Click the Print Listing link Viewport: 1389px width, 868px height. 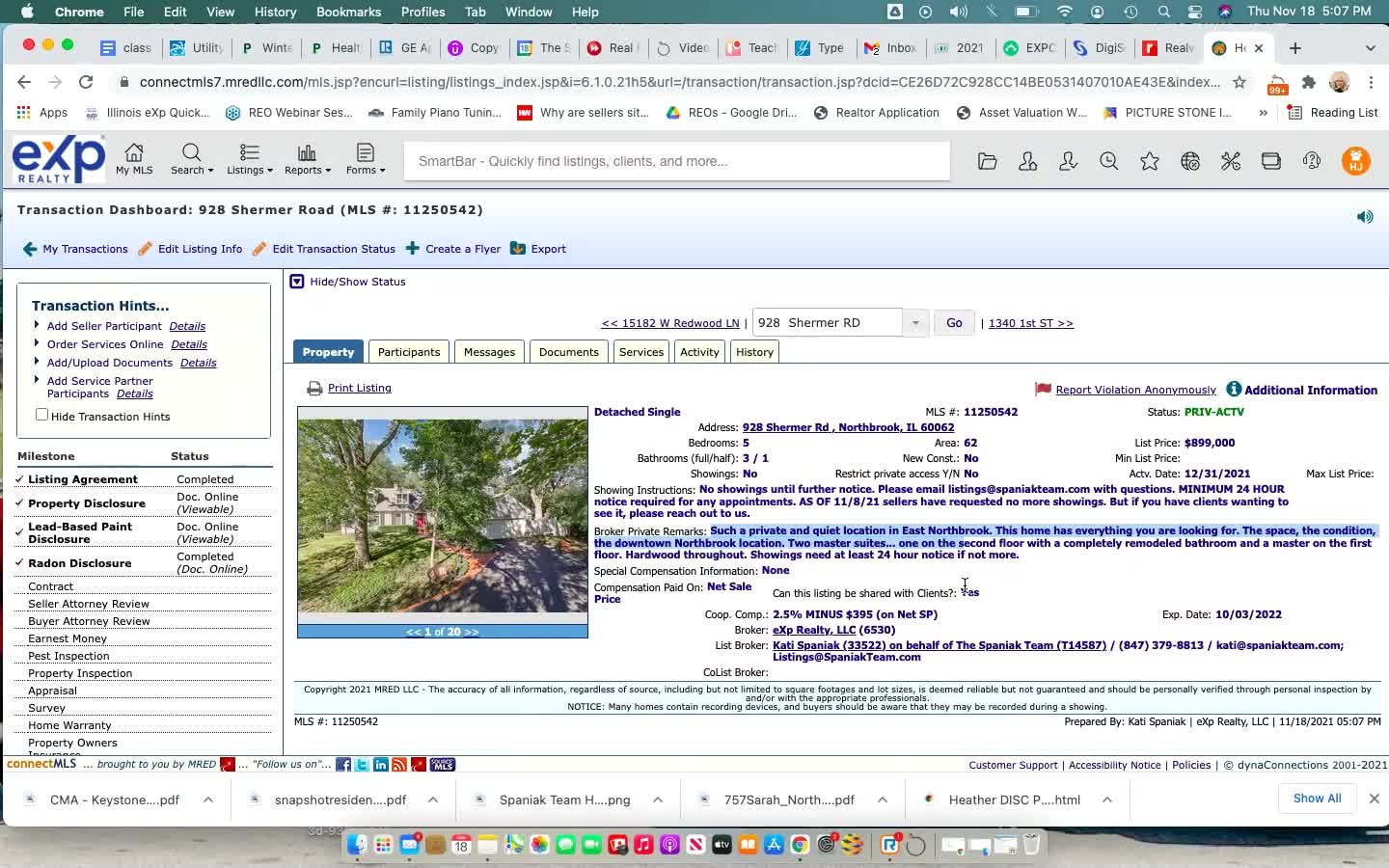(x=360, y=388)
